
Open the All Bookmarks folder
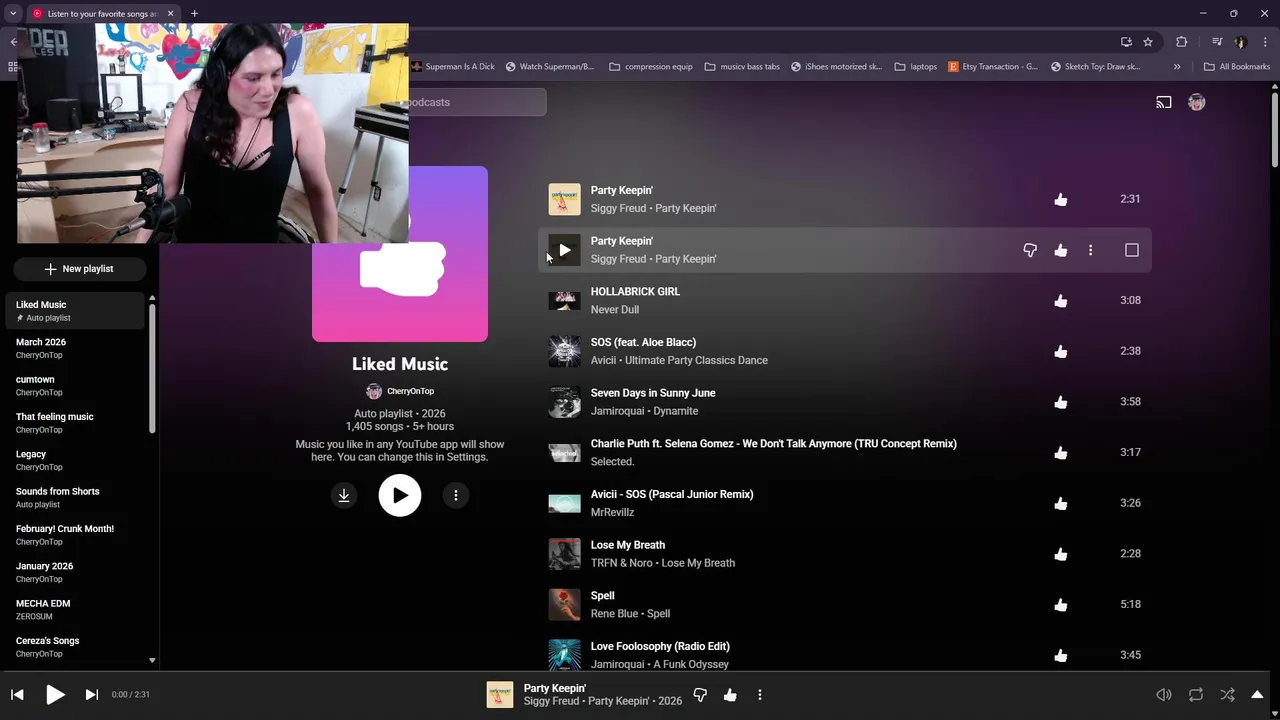[x=1237, y=67]
